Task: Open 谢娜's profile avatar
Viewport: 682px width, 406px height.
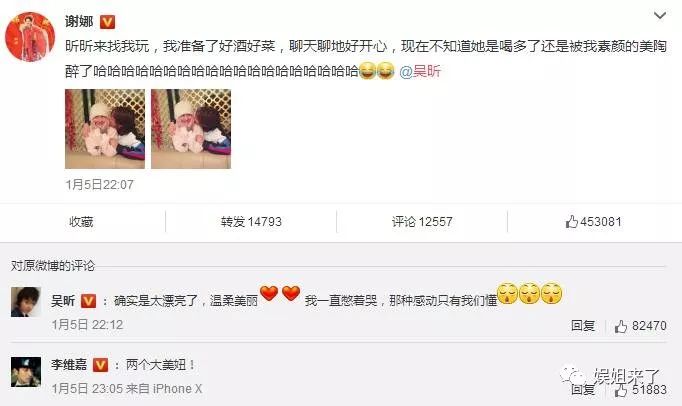Action: (30, 37)
